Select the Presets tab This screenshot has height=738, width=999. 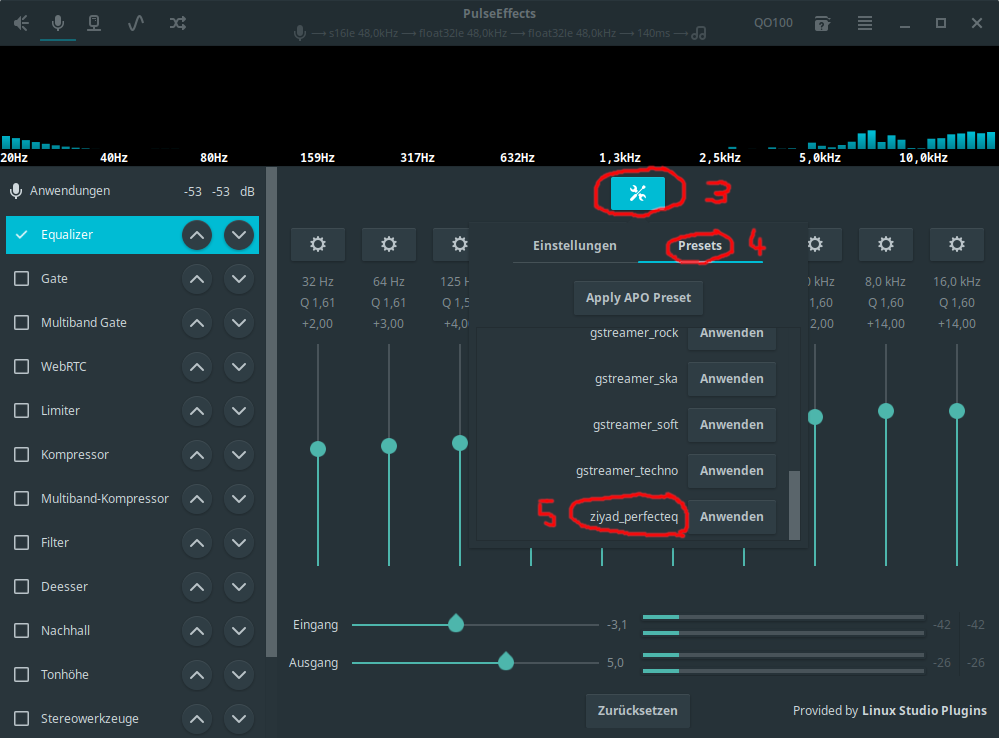tap(700, 246)
